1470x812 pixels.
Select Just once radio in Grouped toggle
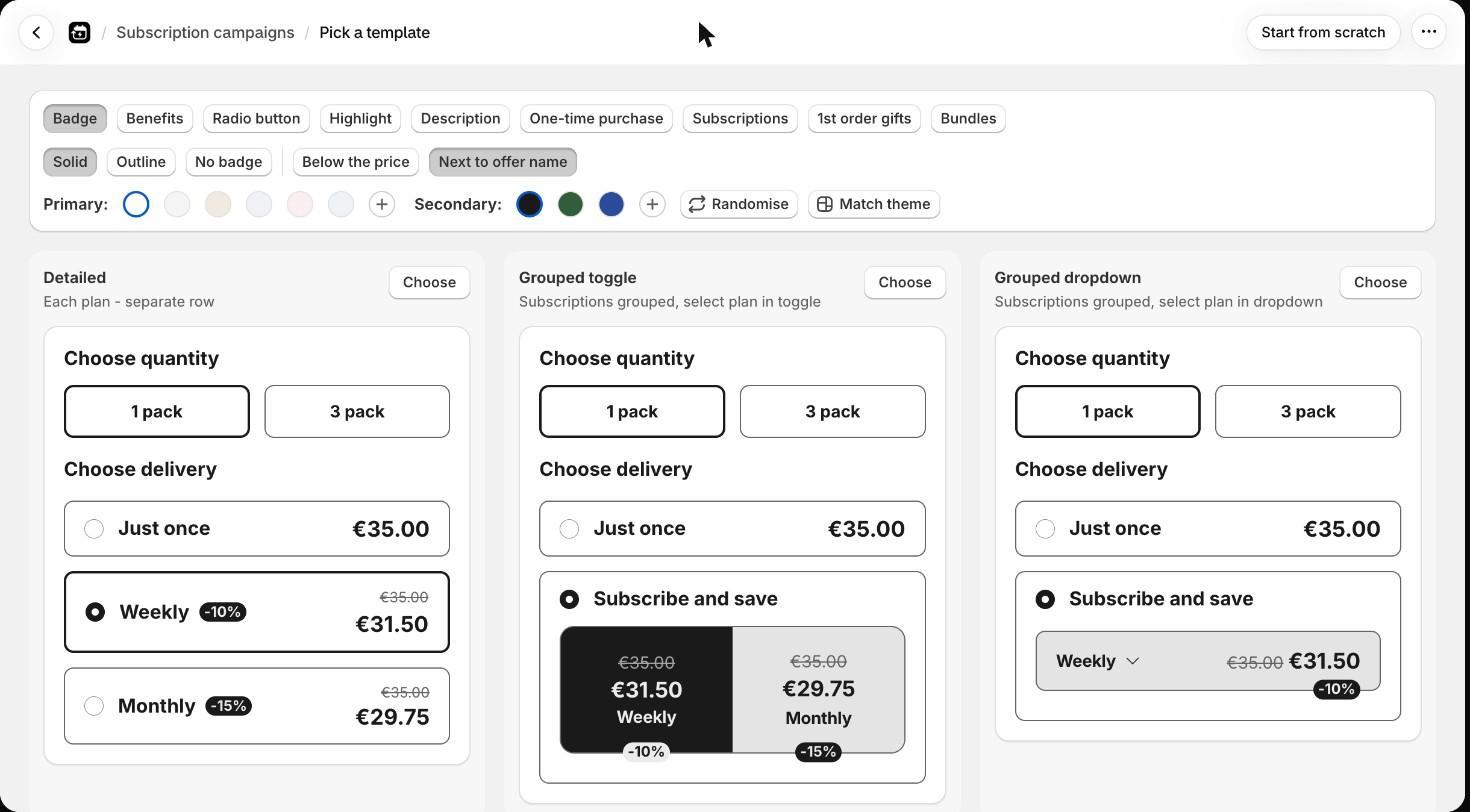click(569, 529)
